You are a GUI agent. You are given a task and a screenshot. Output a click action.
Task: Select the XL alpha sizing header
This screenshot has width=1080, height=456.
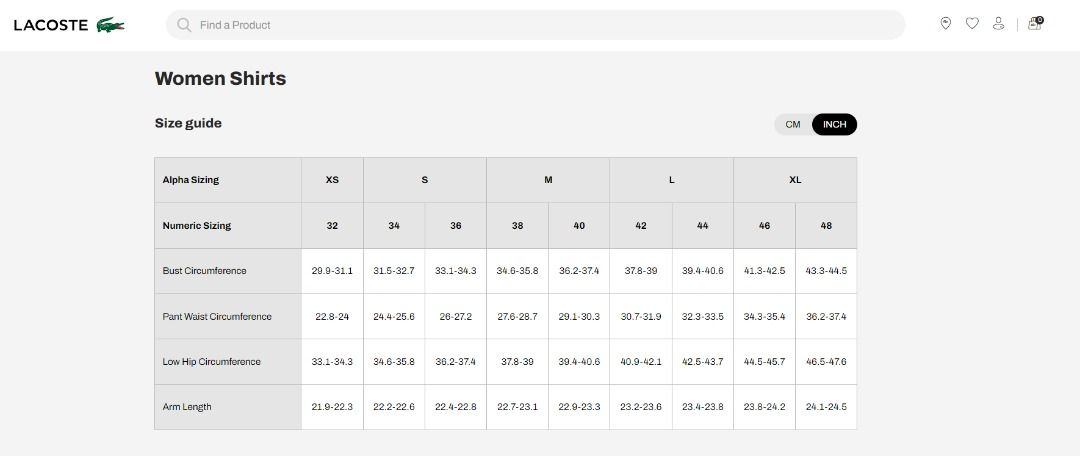(795, 180)
